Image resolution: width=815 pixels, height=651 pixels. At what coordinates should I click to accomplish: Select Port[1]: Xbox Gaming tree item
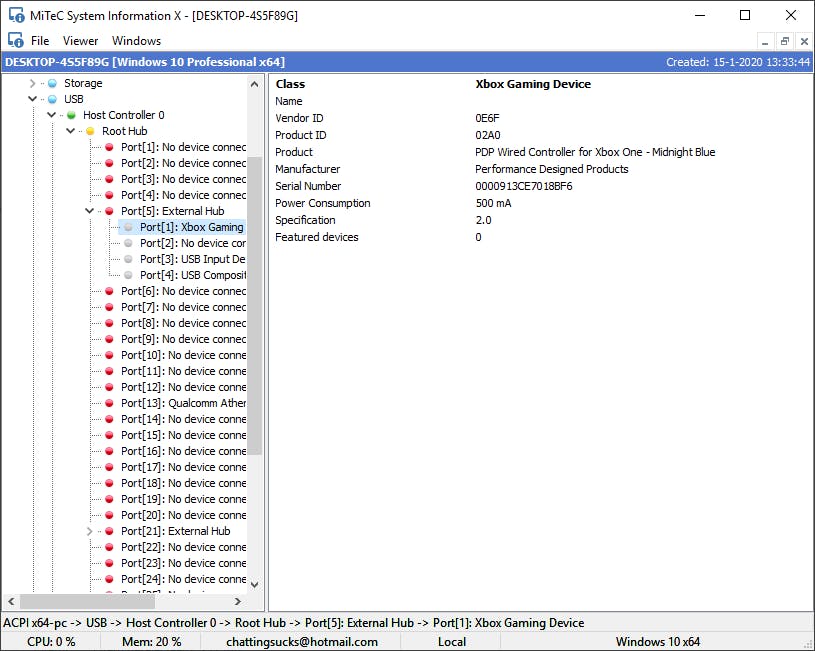pos(192,227)
